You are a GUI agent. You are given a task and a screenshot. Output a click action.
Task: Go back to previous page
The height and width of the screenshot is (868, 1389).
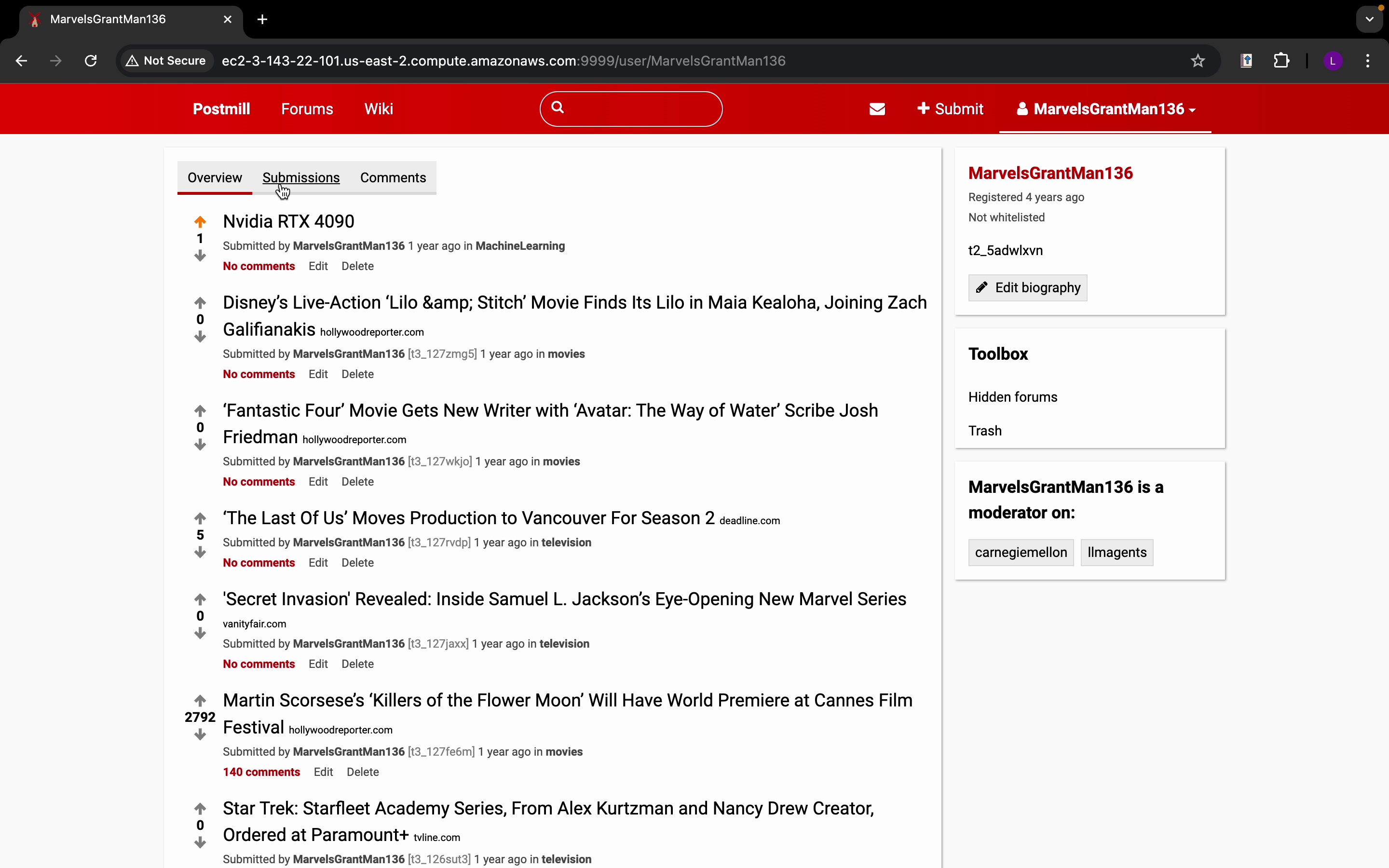pos(21,61)
